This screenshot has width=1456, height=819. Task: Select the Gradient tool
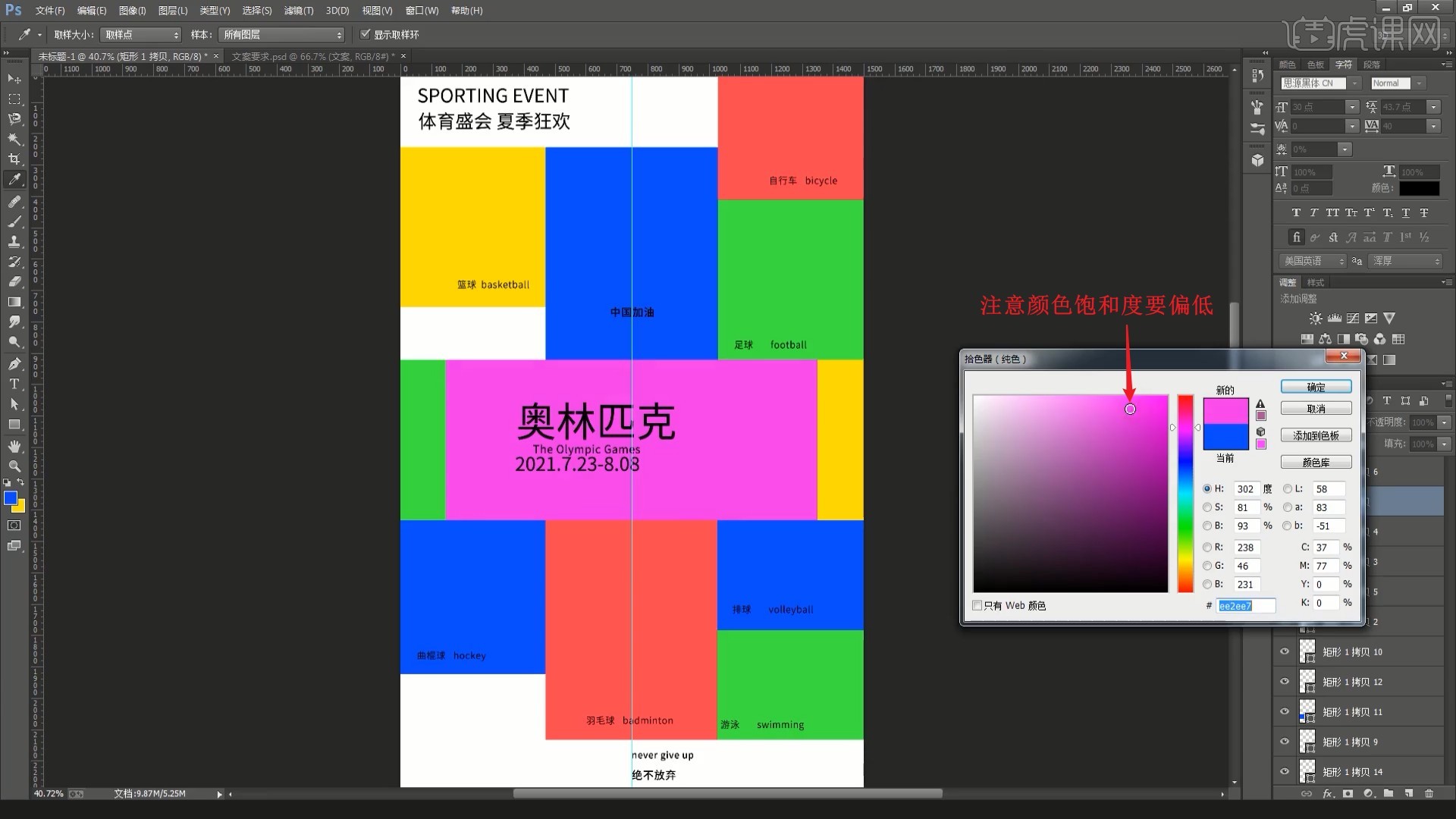[14, 302]
